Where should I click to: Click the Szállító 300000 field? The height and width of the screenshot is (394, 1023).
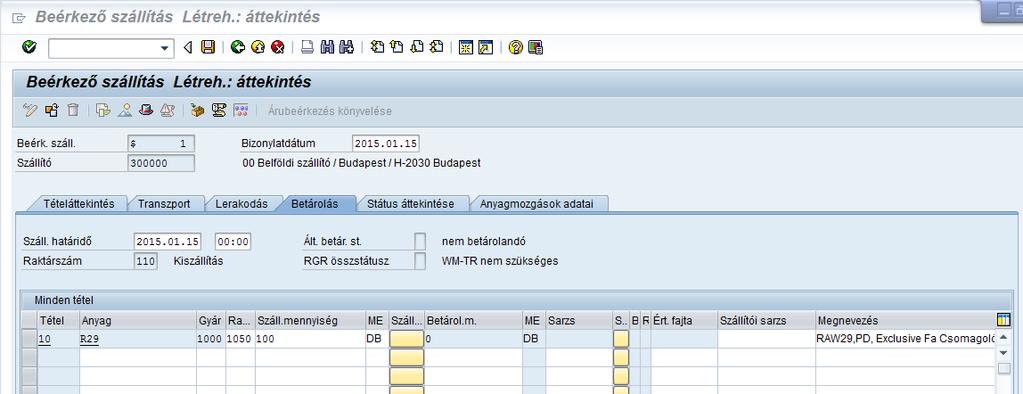point(161,163)
